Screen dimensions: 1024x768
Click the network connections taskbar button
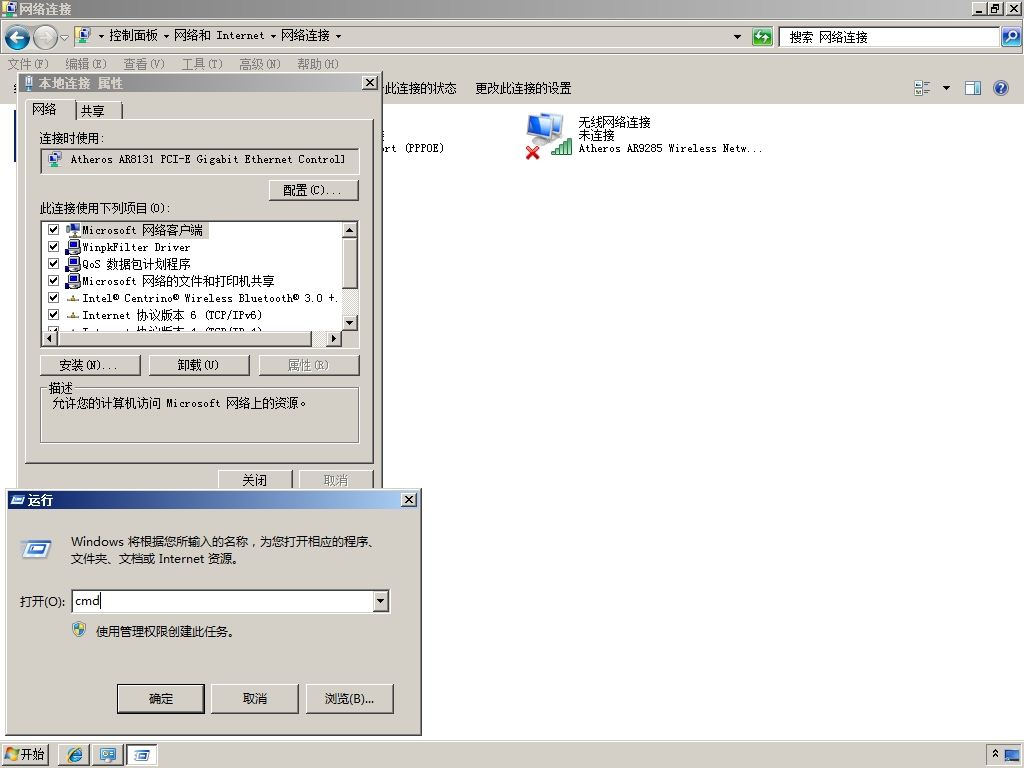[x=108, y=755]
